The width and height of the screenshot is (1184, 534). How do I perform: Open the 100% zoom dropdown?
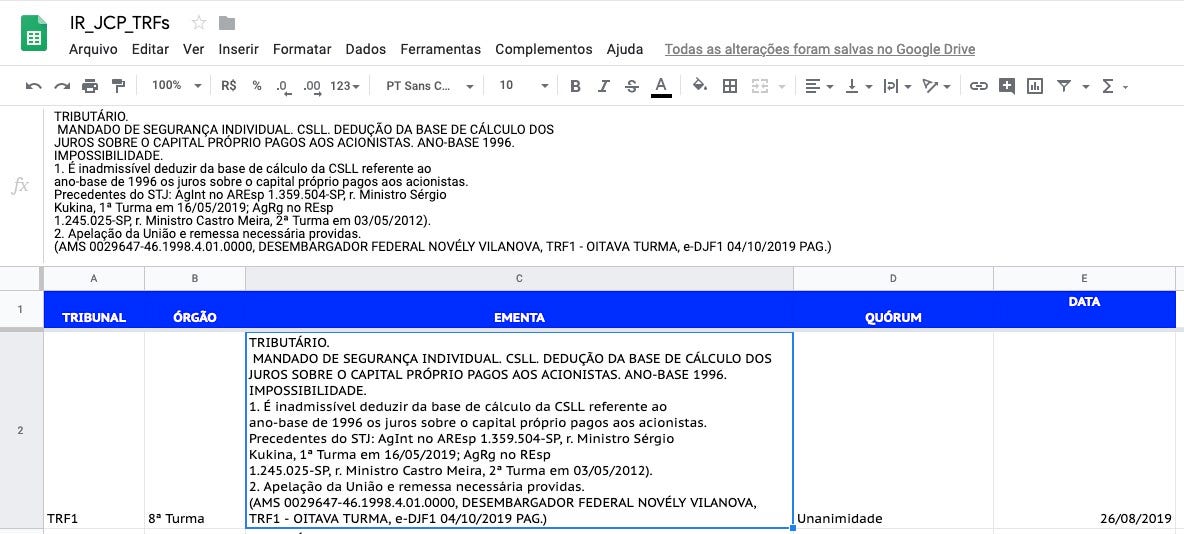pos(176,85)
